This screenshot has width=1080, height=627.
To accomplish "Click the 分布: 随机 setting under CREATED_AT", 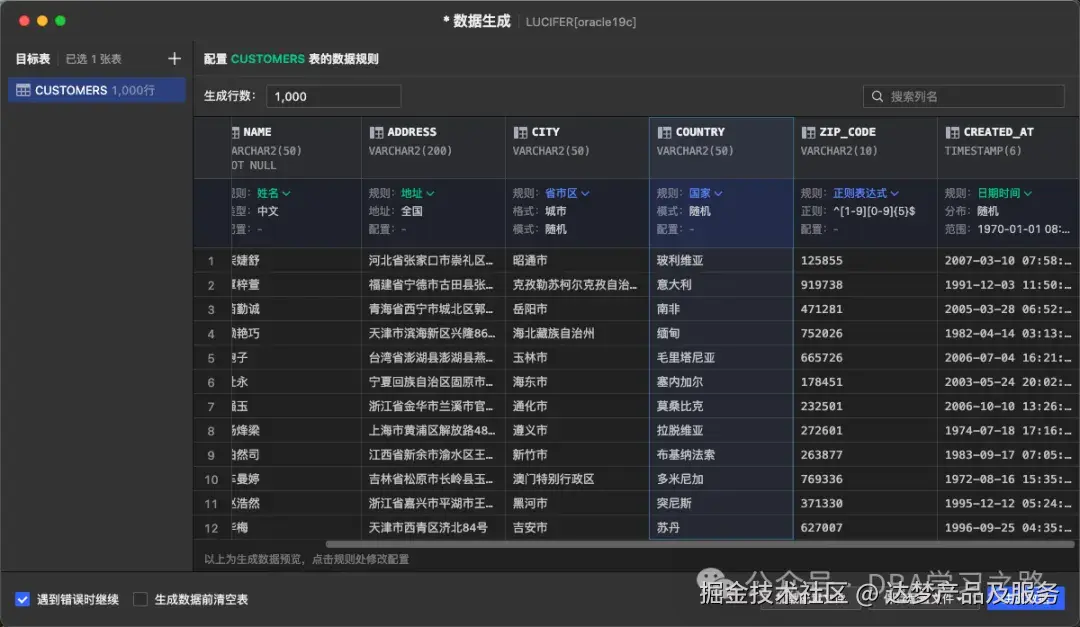I will click(x=971, y=212).
